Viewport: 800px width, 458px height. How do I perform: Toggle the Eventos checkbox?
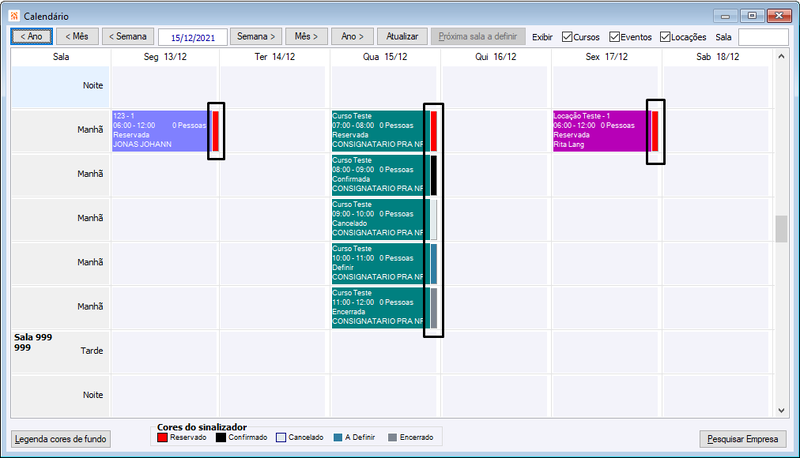tap(614, 37)
